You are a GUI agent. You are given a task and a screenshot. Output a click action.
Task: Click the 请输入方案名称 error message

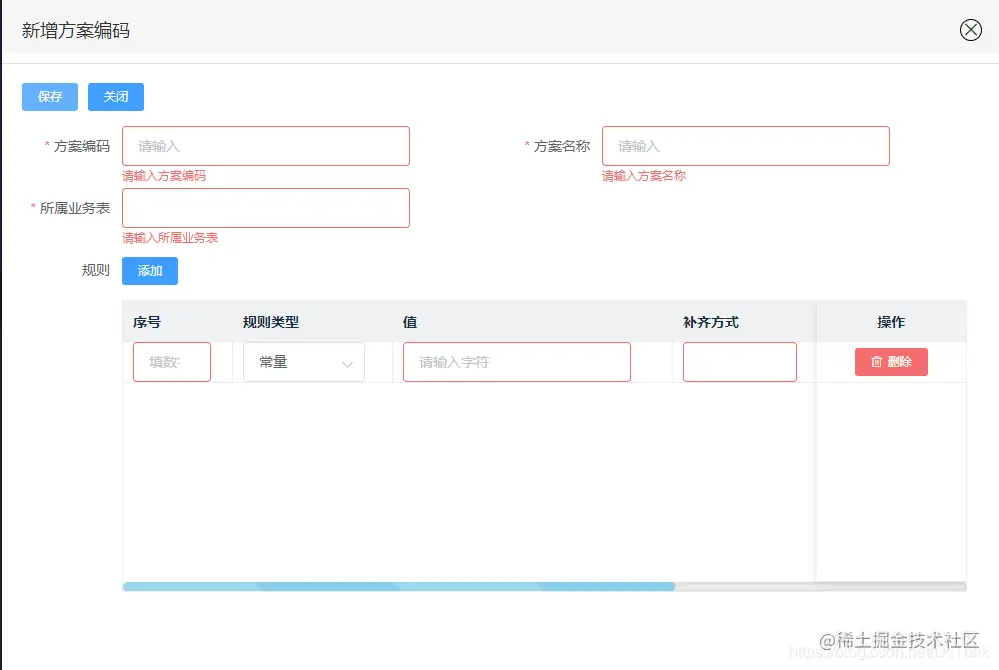point(644,176)
